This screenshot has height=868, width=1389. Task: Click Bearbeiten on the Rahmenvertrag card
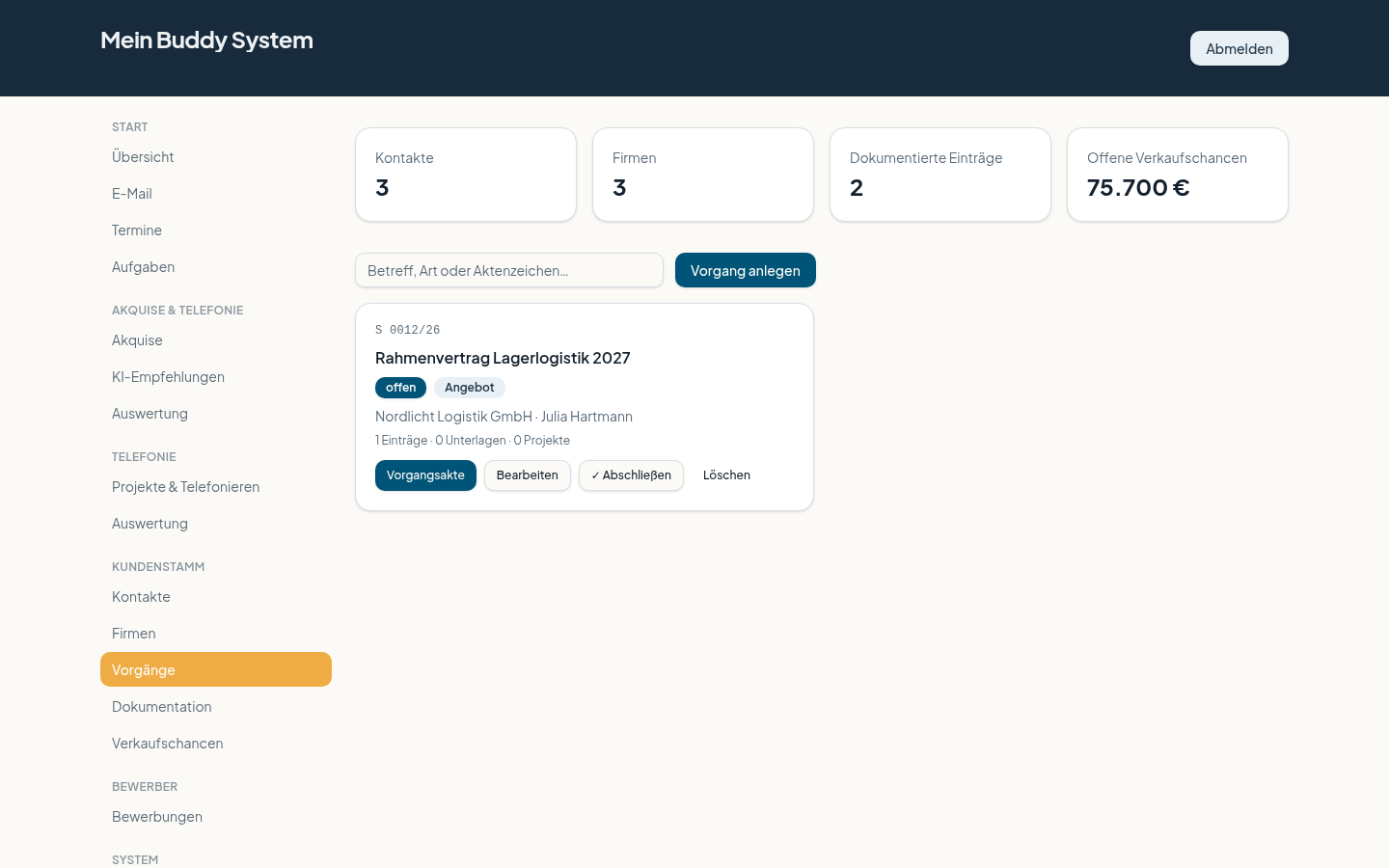(x=528, y=475)
